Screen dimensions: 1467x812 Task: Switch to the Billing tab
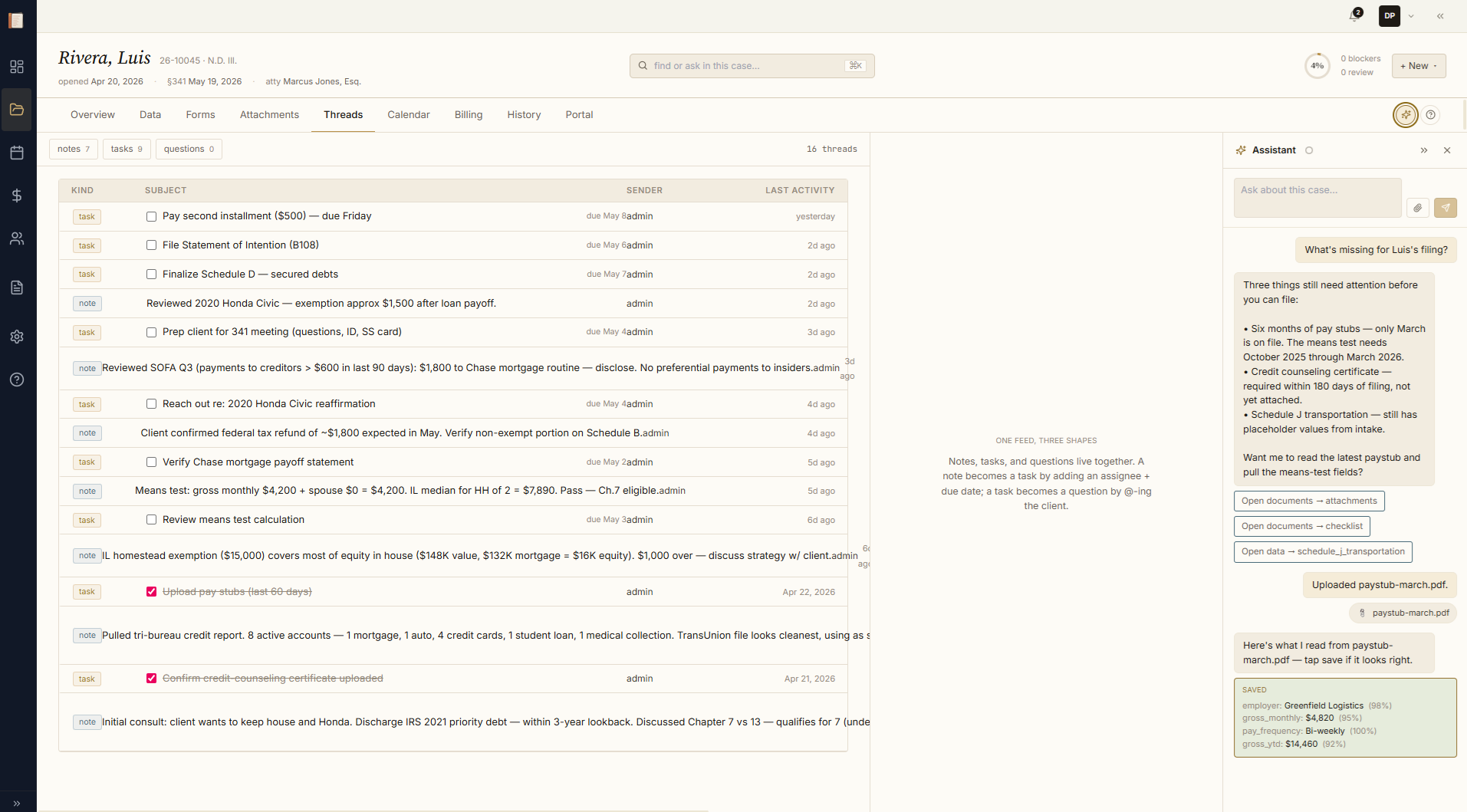click(468, 114)
